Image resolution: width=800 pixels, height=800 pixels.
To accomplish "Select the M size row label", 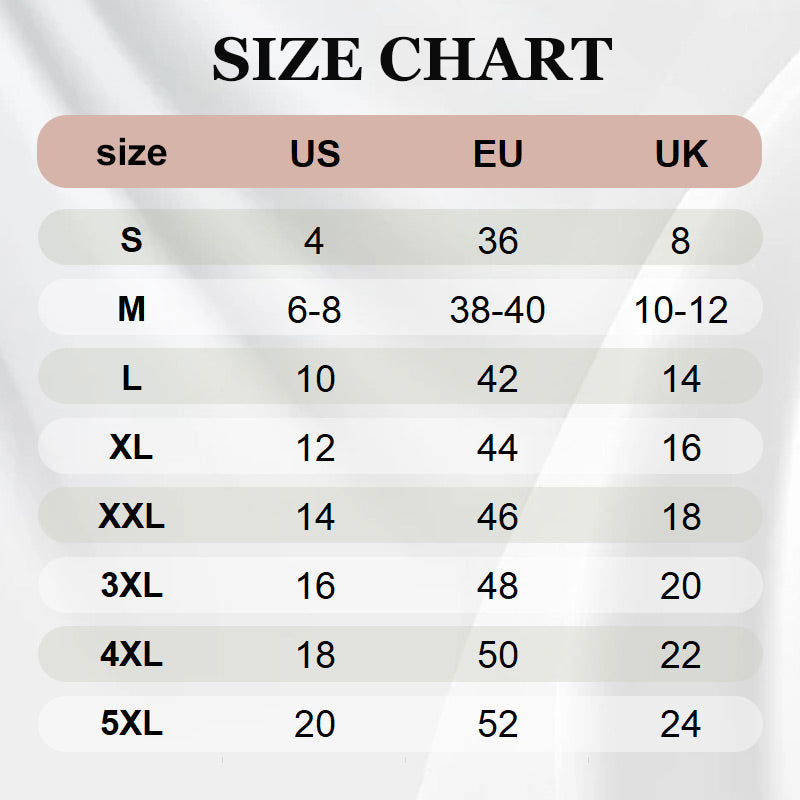I will 131,310.
